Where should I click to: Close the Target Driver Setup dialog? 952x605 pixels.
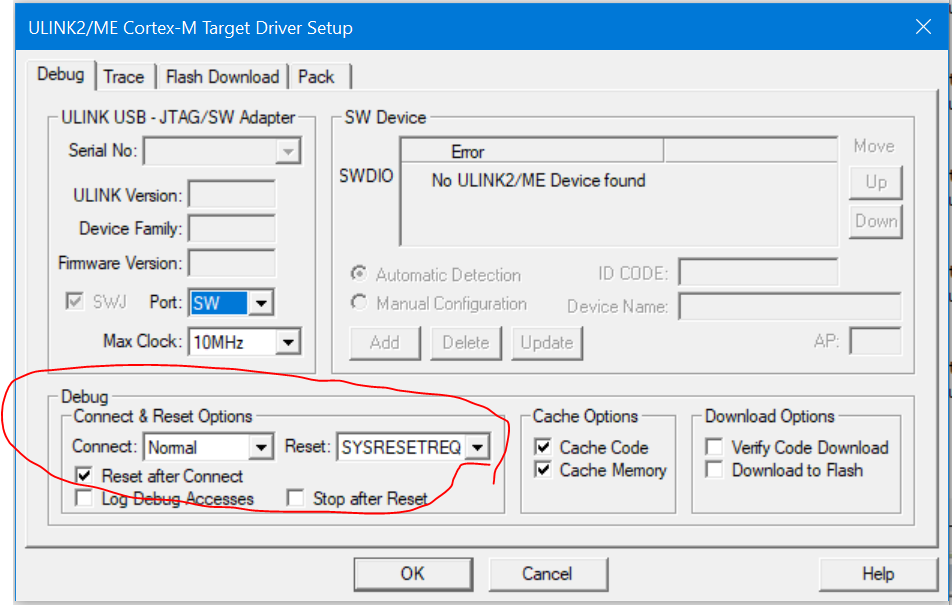923,27
